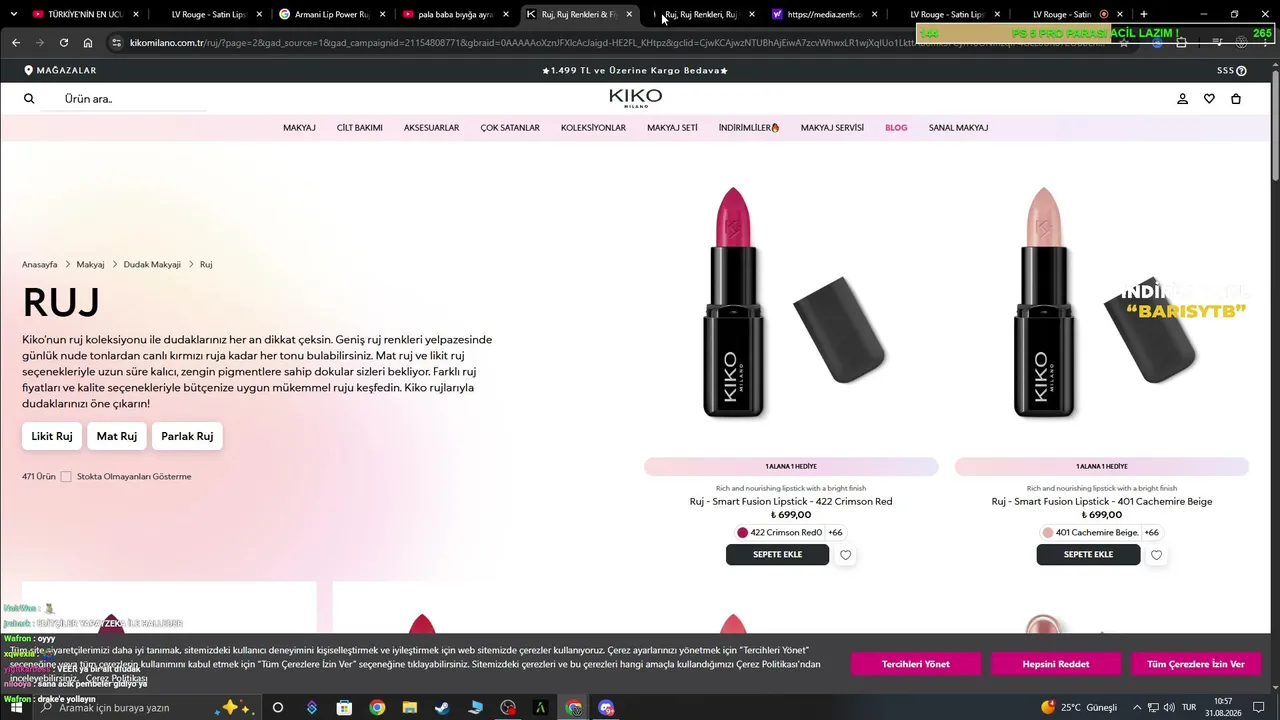Open the İNDİRİMLİLER menu item
Screen dimensions: 1280x720
click(x=749, y=128)
